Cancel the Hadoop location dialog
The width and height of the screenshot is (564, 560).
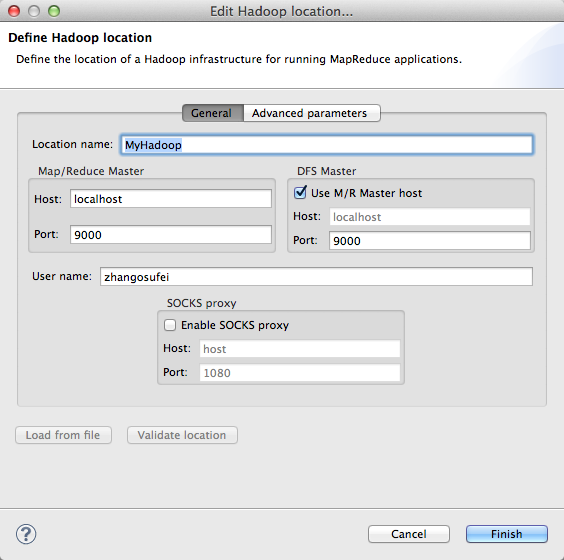click(409, 534)
